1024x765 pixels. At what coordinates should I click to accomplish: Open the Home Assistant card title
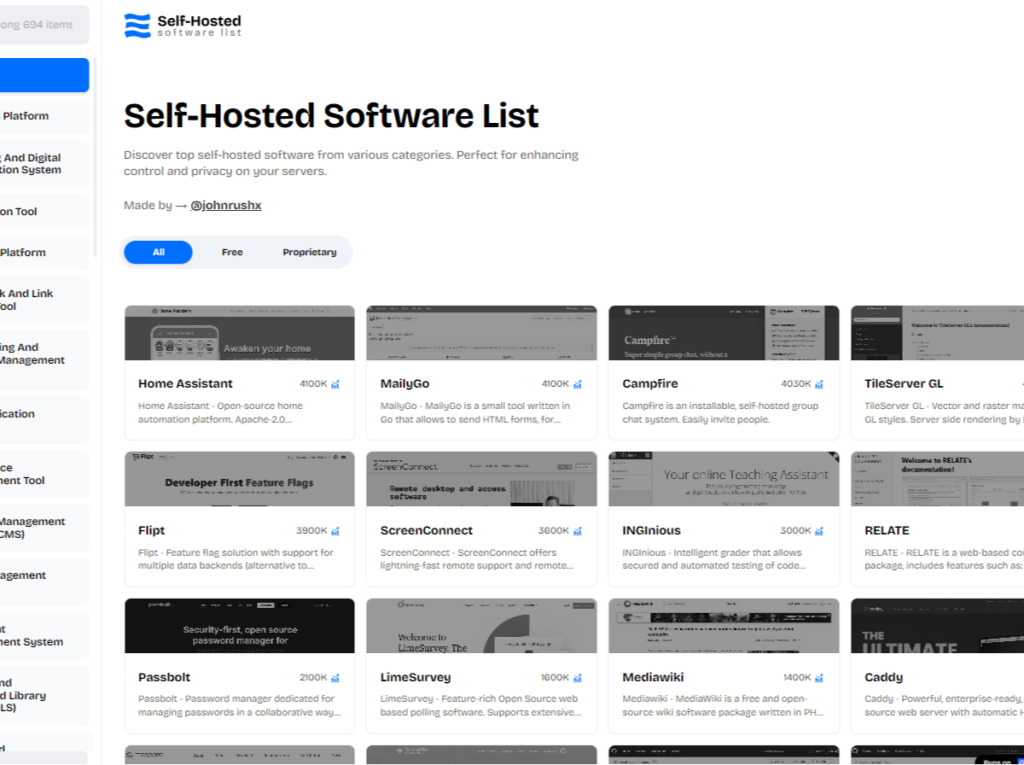pyautogui.click(x=185, y=383)
